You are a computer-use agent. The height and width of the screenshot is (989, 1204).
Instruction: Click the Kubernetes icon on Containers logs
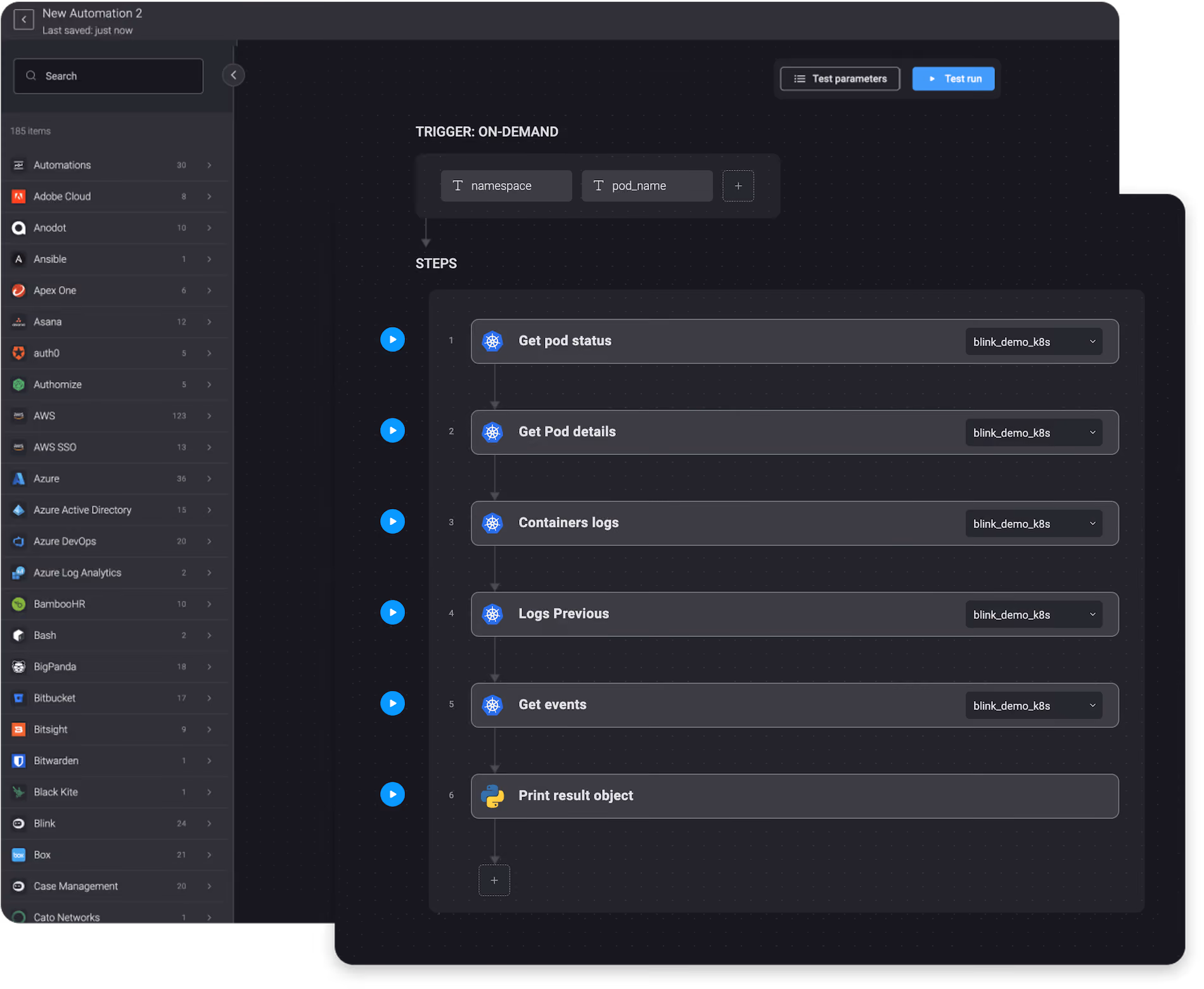pos(492,523)
